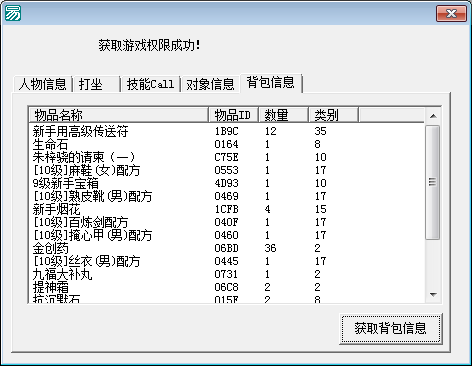This screenshot has height=366, width=472.
Task: Select the [10级]丝衣(男)配方 row
Action: [x=227, y=261]
